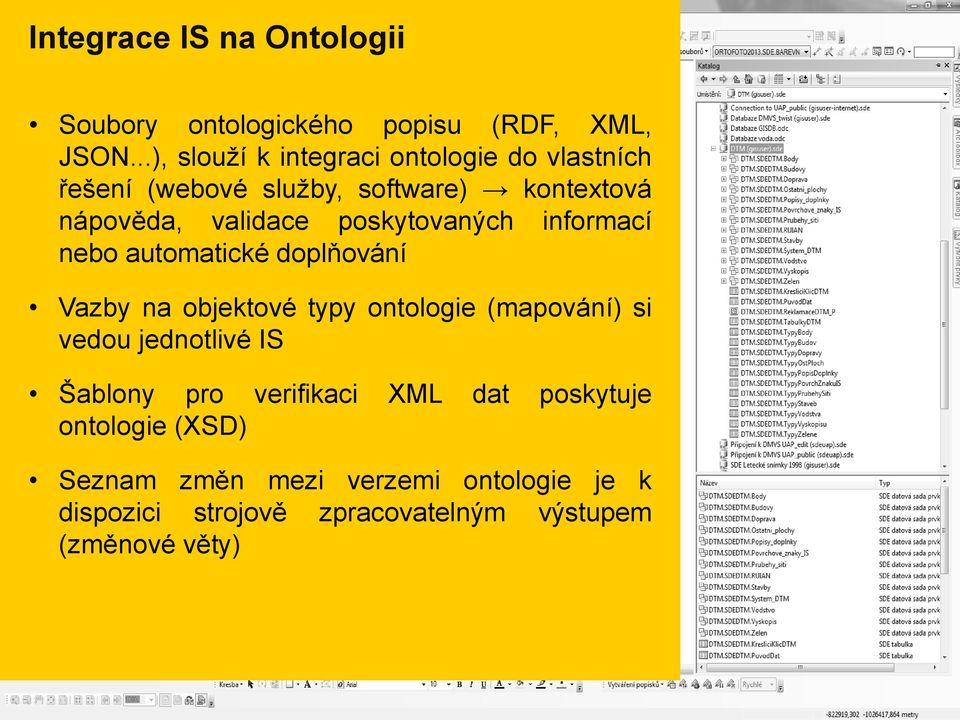The width and height of the screenshot is (960, 720).
Task: Select DTM.SDEDTM.Stavby in the catalog tree
Action: tap(771, 241)
